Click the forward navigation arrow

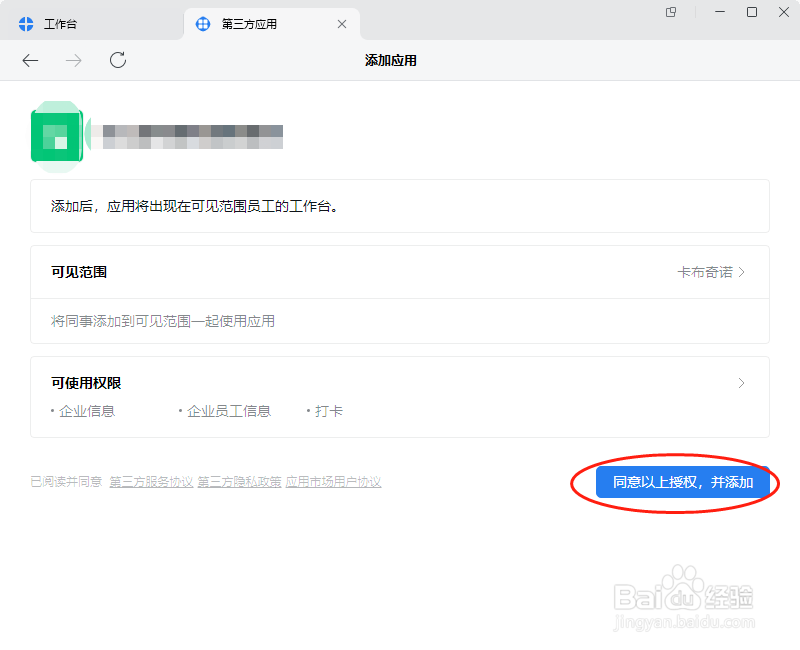[72, 60]
